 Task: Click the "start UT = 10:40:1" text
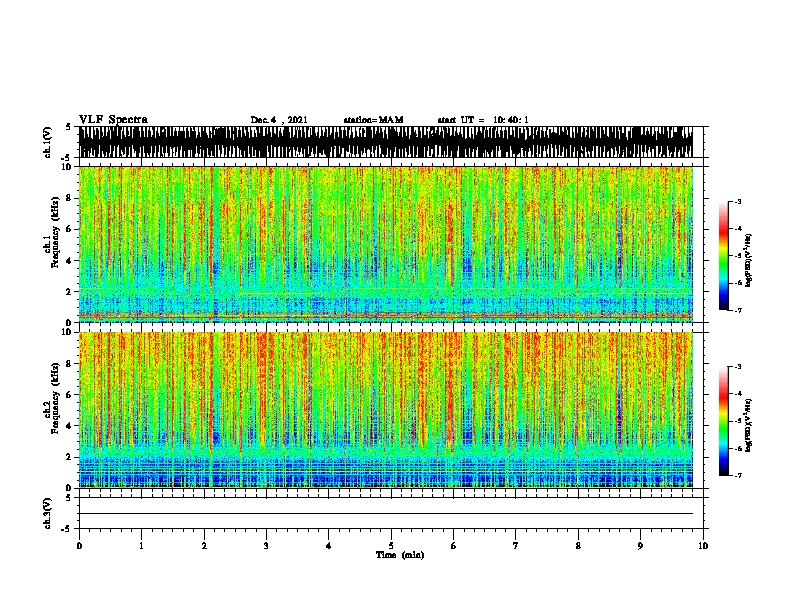coord(483,120)
